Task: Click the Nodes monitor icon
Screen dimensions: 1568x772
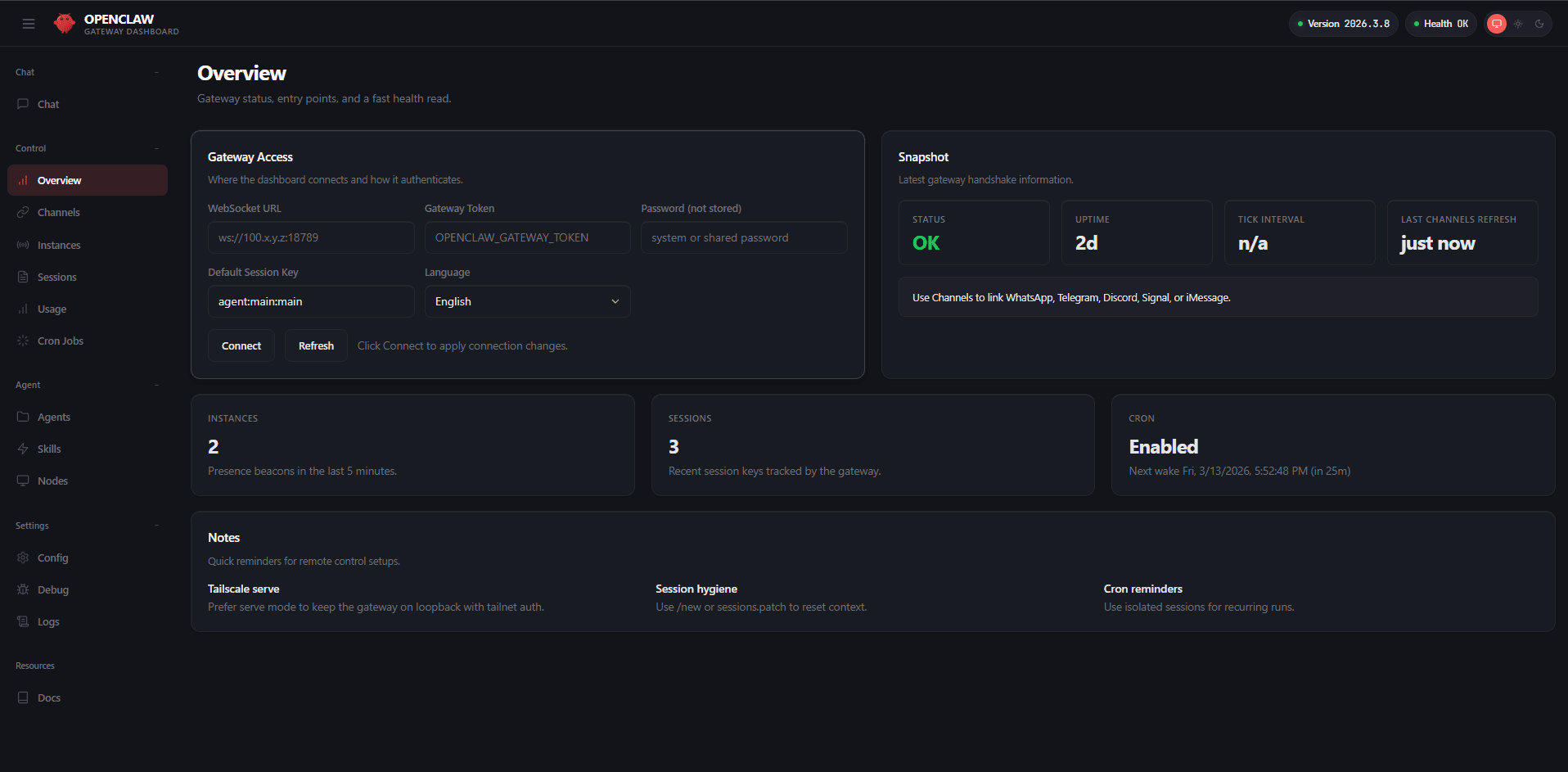Action: point(23,481)
